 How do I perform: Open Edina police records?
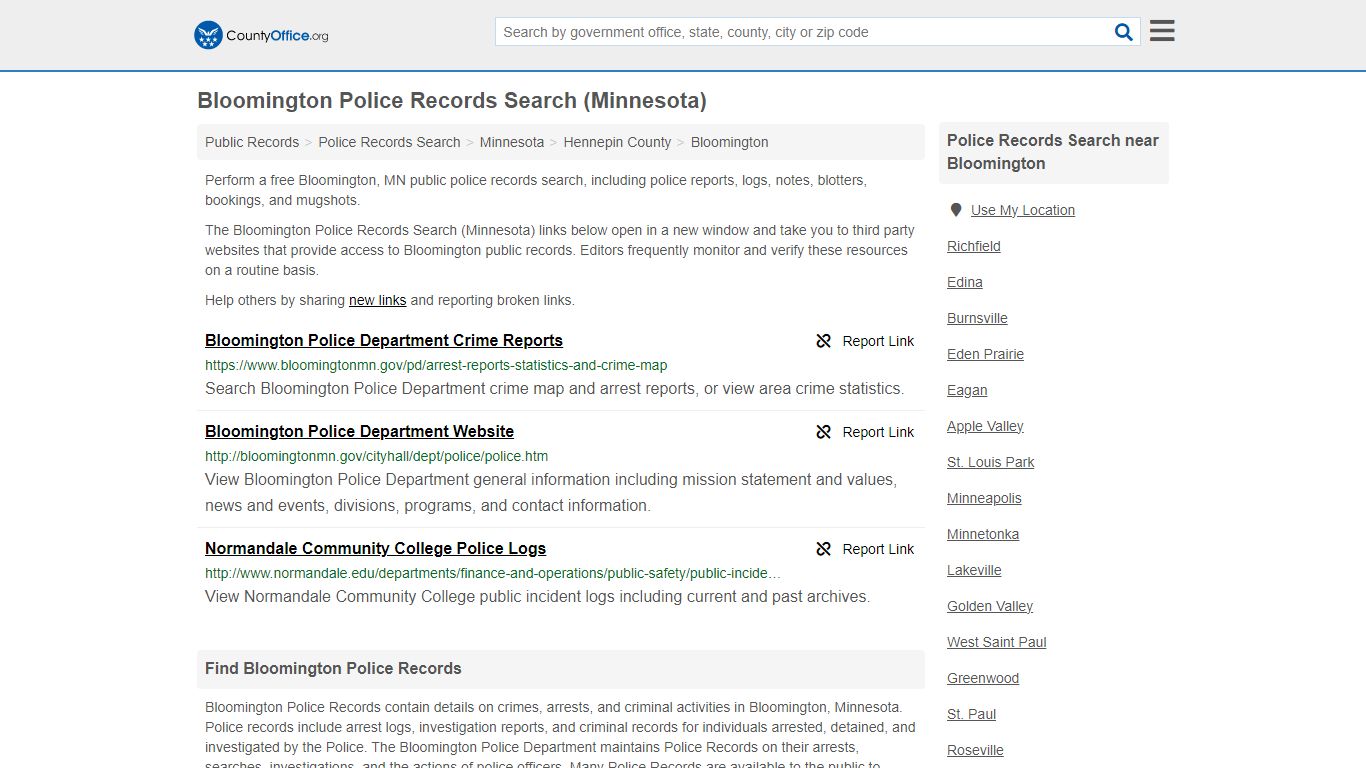[965, 282]
